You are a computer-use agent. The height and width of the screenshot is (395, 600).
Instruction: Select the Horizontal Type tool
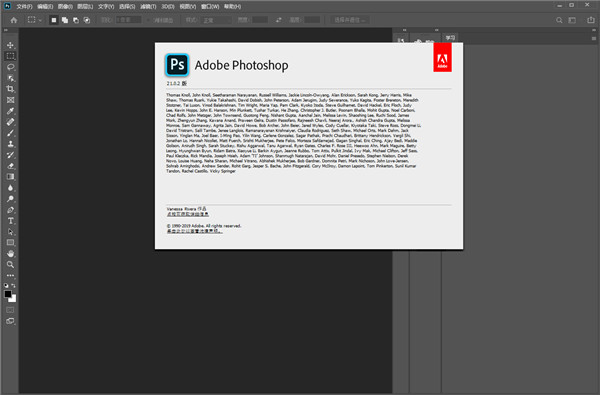click(x=10, y=221)
